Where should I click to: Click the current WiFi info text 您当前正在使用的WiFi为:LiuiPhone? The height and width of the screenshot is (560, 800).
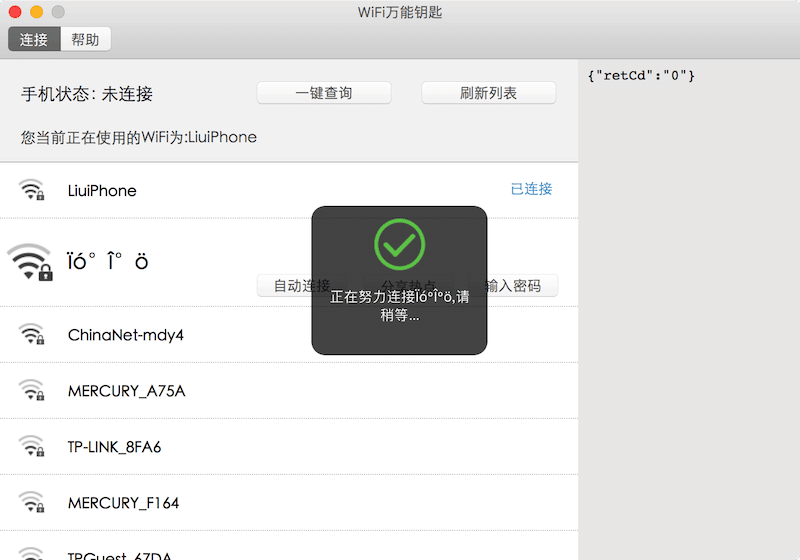(x=139, y=137)
